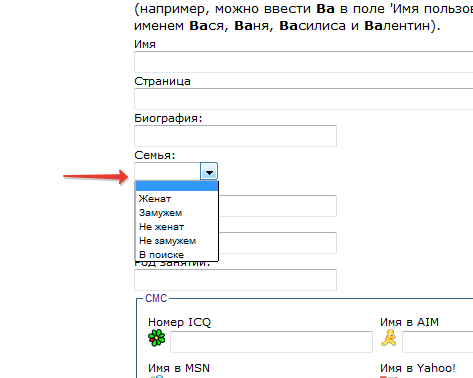
Task: Select the empty highlighted dropdown option
Action: click(177, 186)
